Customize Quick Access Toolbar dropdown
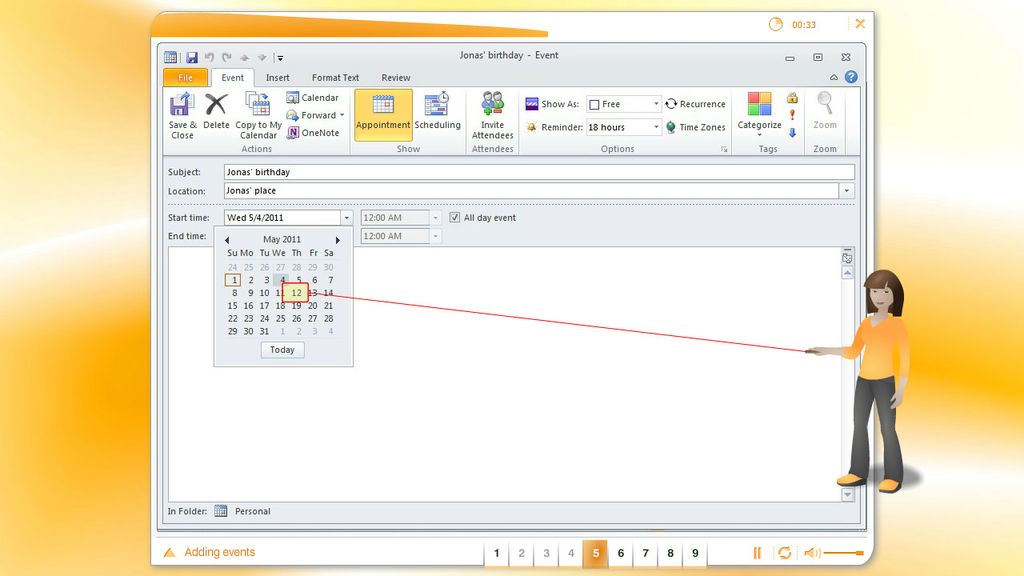 point(280,57)
